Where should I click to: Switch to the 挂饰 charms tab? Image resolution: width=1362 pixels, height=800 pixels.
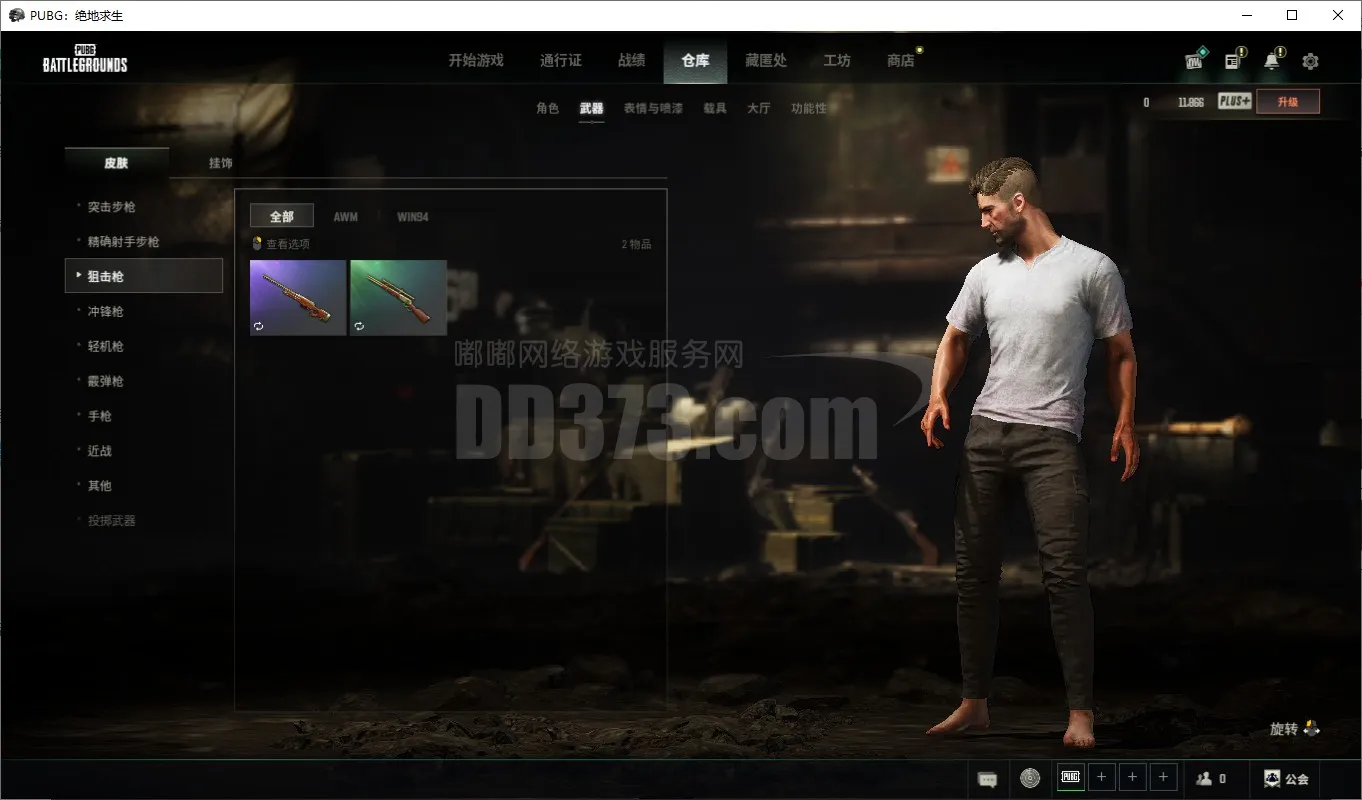coord(220,163)
